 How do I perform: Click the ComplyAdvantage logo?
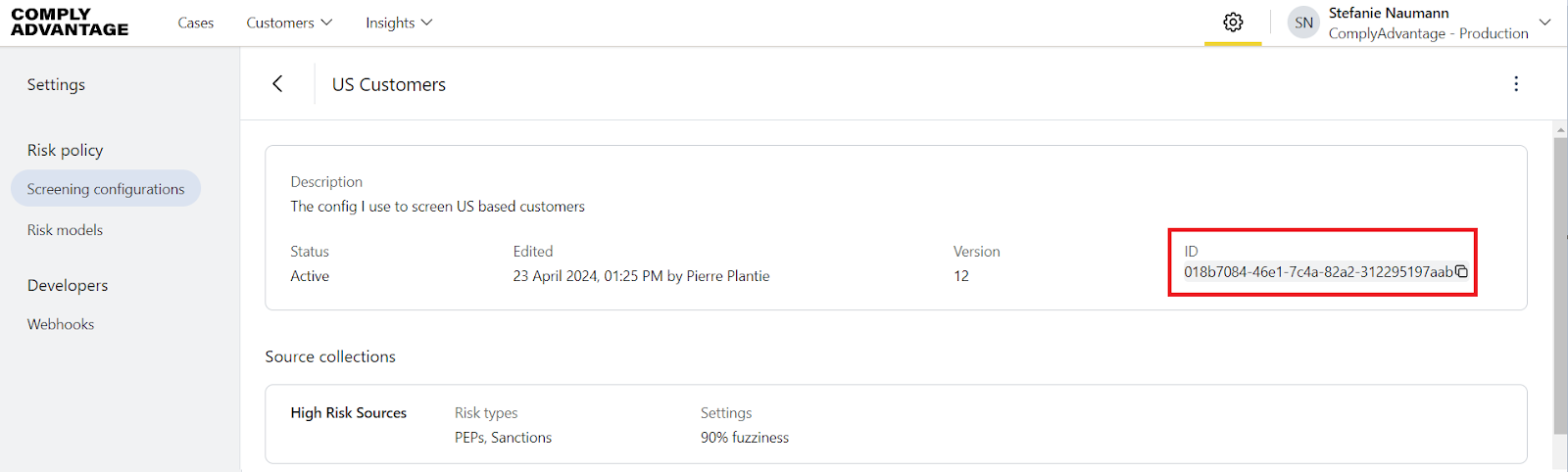(x=70, y=23)
